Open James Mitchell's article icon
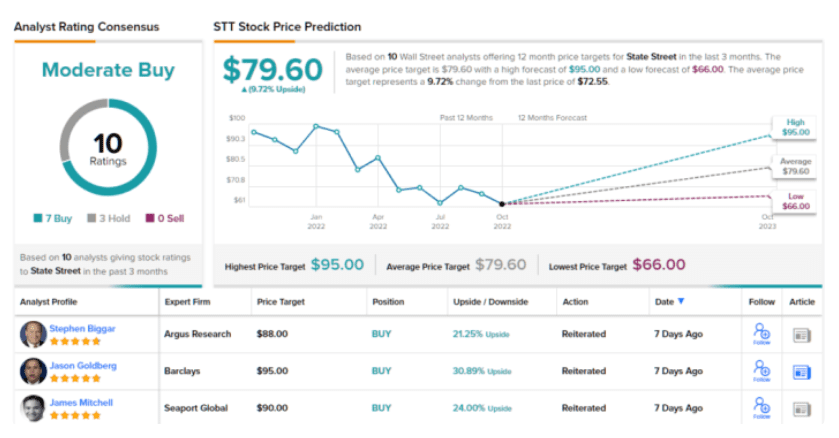 802,409
